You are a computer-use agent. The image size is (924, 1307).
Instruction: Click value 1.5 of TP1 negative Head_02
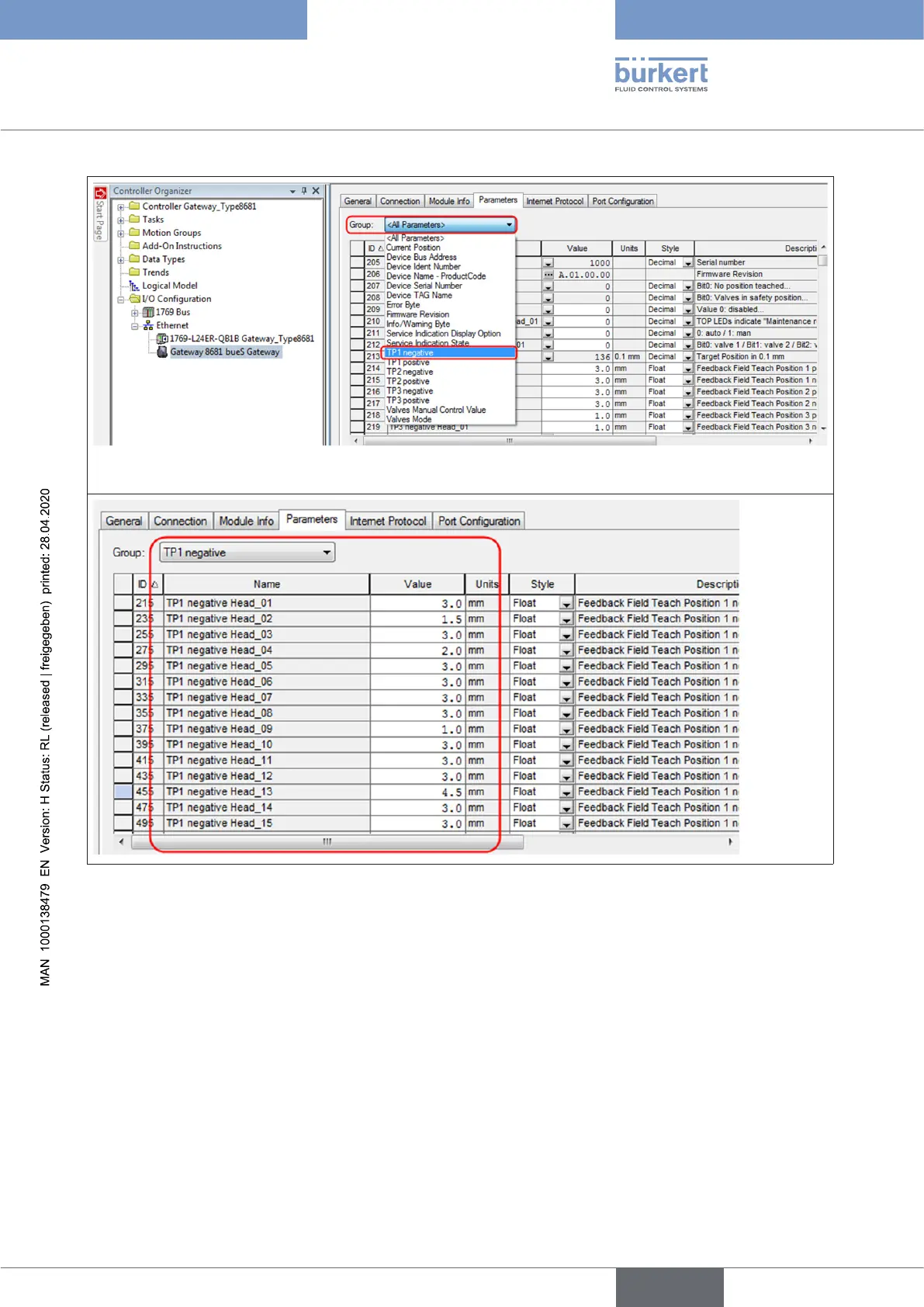417,619
